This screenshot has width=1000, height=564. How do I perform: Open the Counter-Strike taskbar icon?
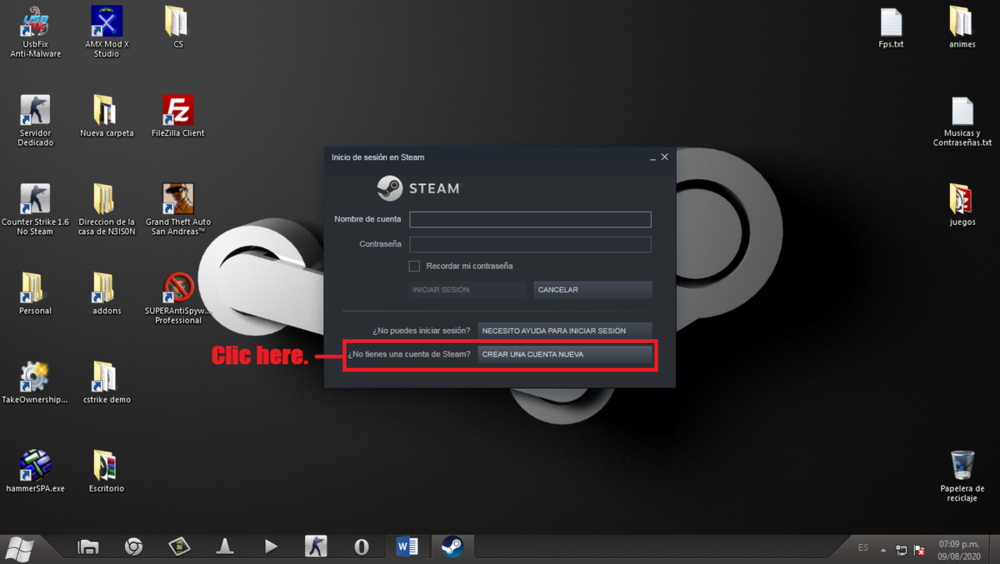316,547
